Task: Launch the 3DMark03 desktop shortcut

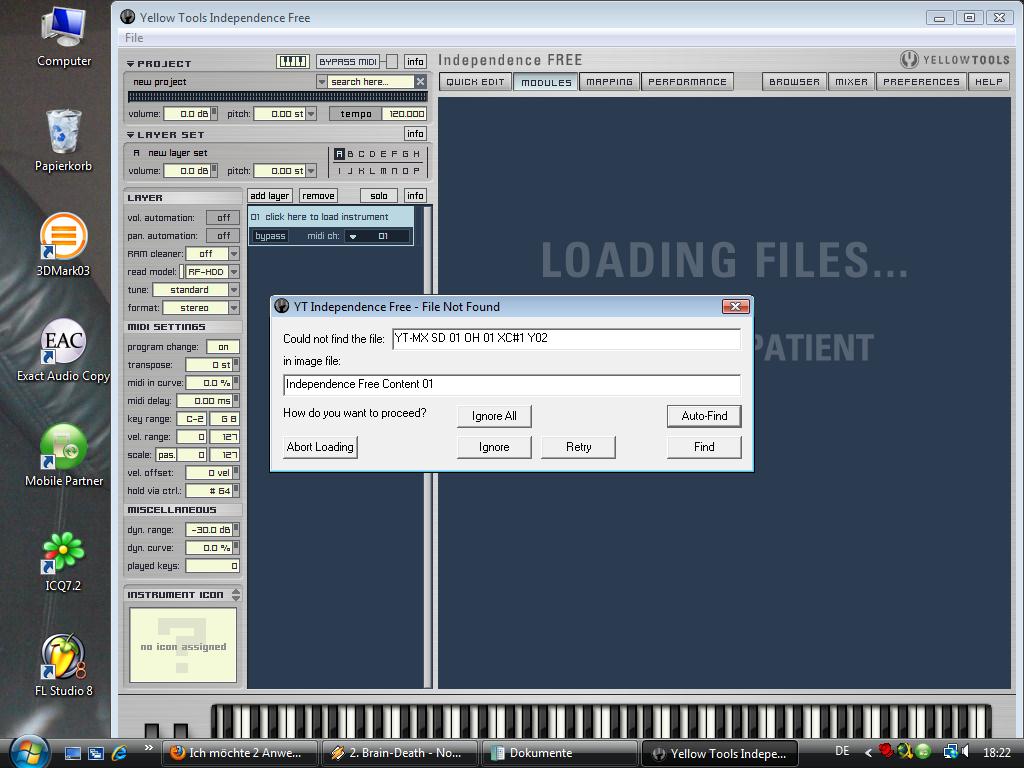Action: click(63, 246)
